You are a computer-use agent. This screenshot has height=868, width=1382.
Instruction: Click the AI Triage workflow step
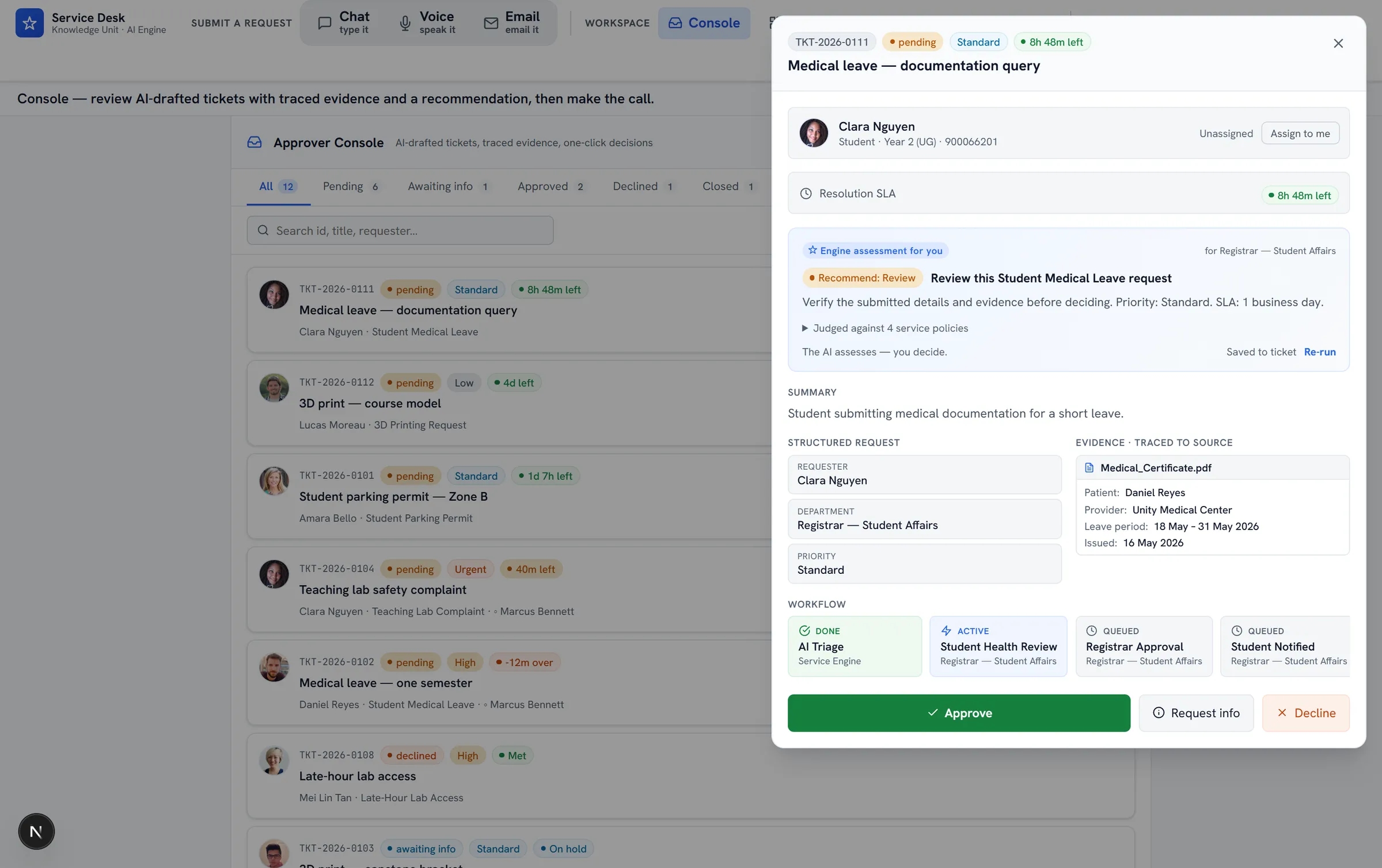pos(855,646)
